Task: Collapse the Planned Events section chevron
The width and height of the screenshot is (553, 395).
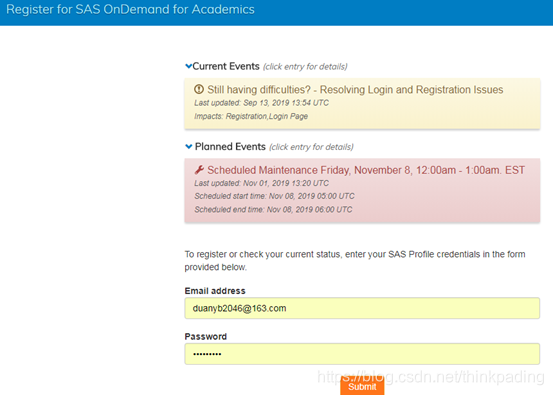Action: (189, 147)
